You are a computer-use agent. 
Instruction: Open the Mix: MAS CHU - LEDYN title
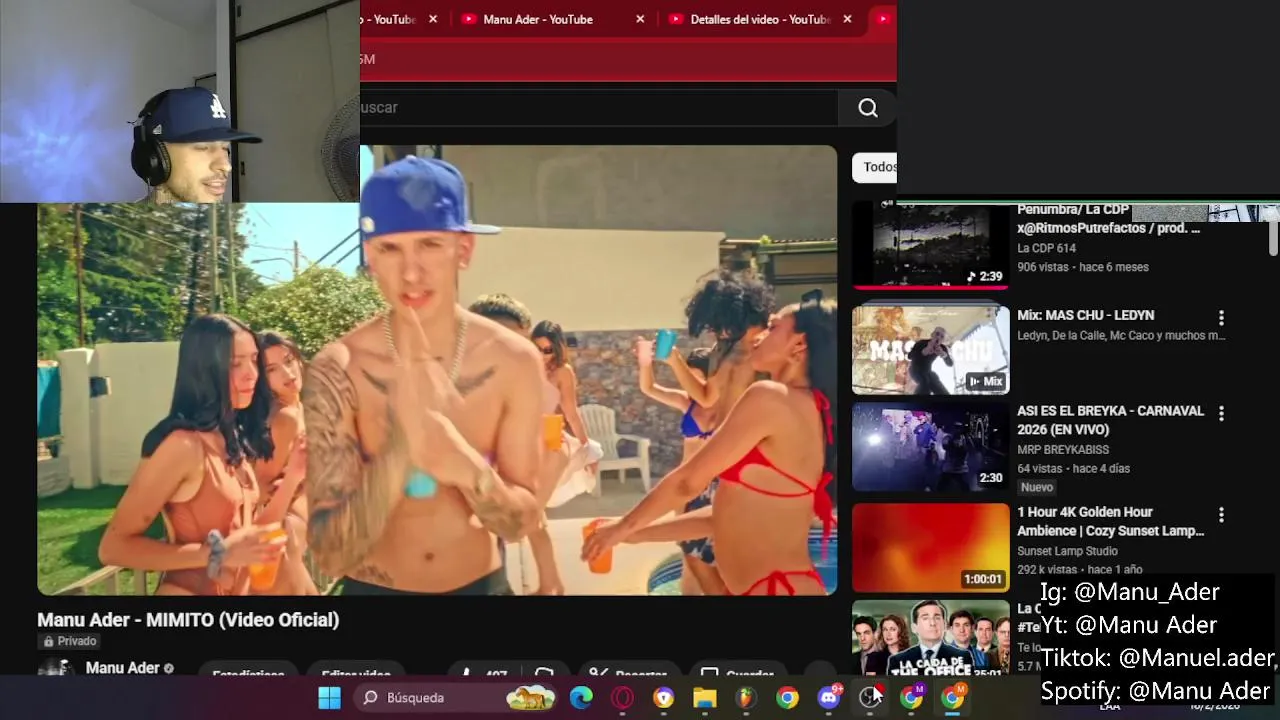click(x=1085, y=315)
